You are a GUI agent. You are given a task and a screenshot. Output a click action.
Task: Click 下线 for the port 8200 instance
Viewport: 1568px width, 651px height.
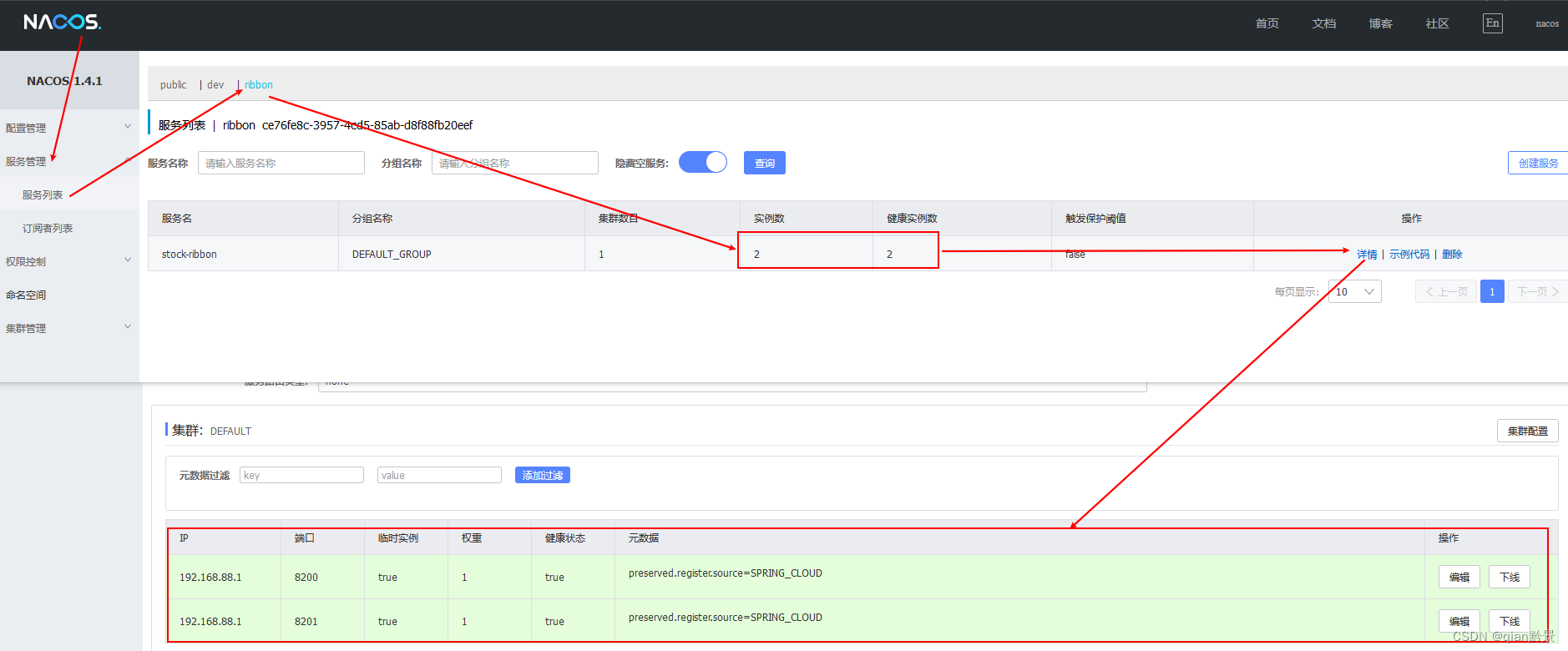click(x=1510, y=577)
